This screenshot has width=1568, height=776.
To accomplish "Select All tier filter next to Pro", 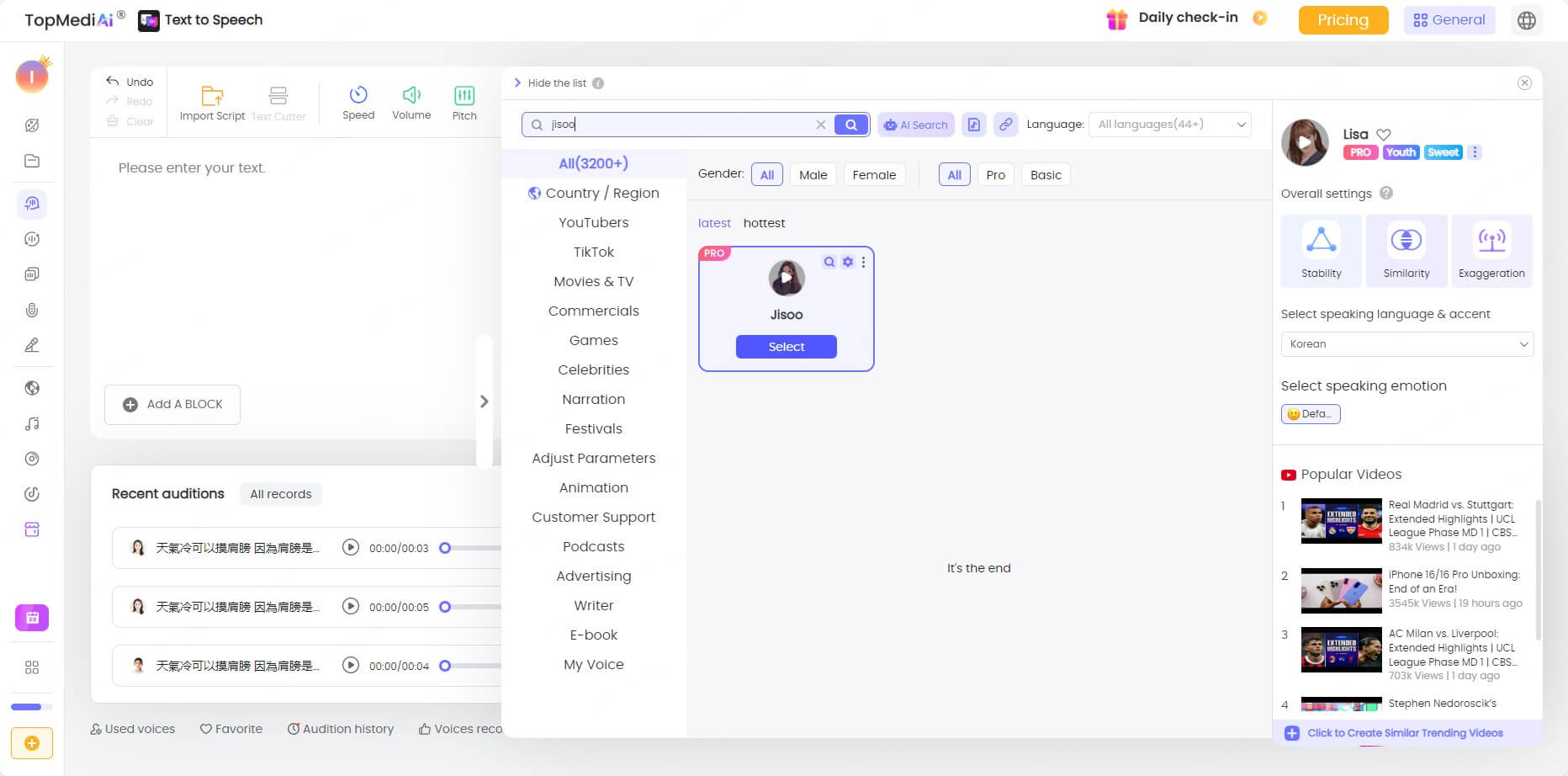I will click(x=954, y=175).
